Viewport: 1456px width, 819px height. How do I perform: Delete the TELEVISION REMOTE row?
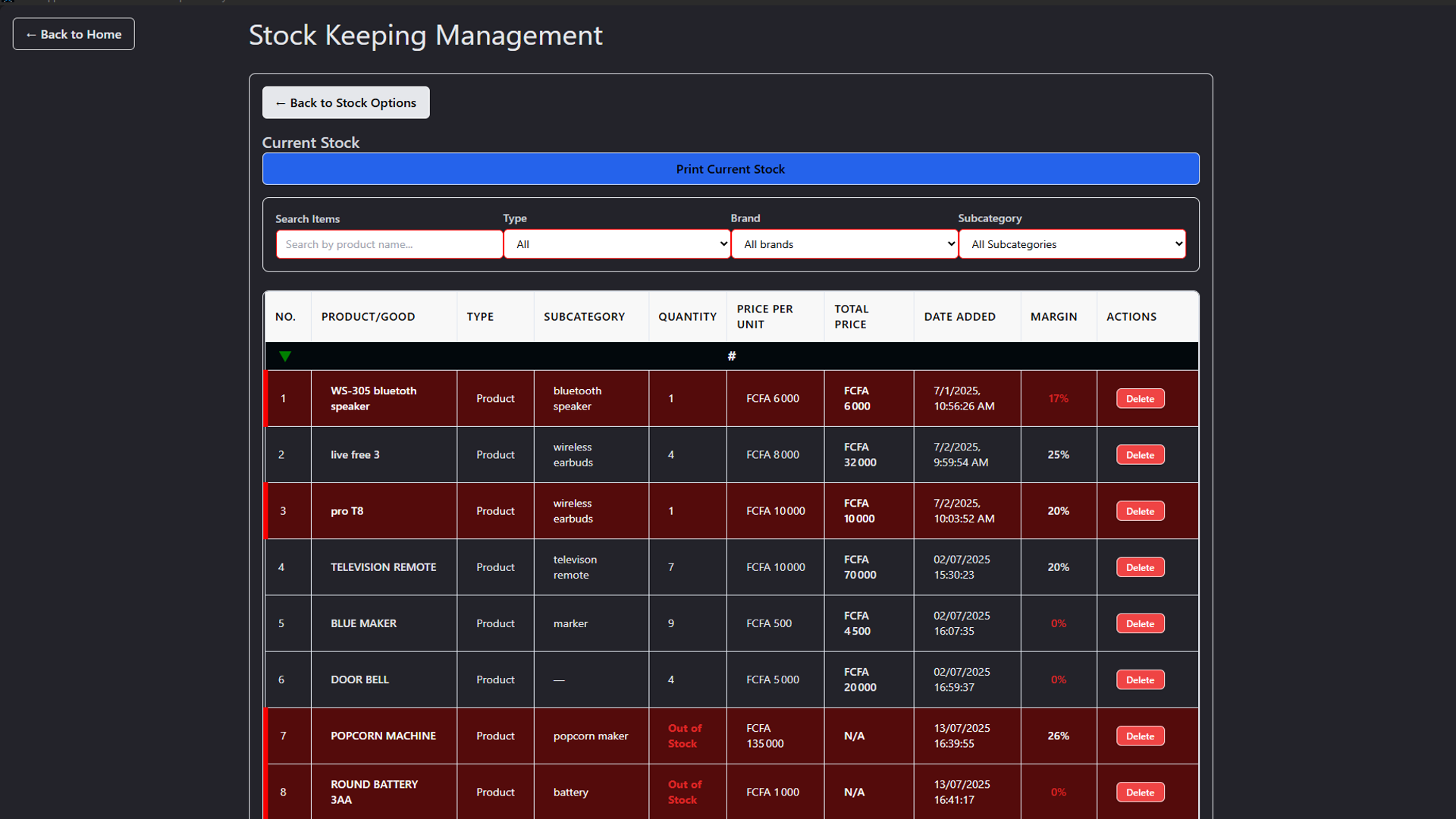(x=1140, y=567)
